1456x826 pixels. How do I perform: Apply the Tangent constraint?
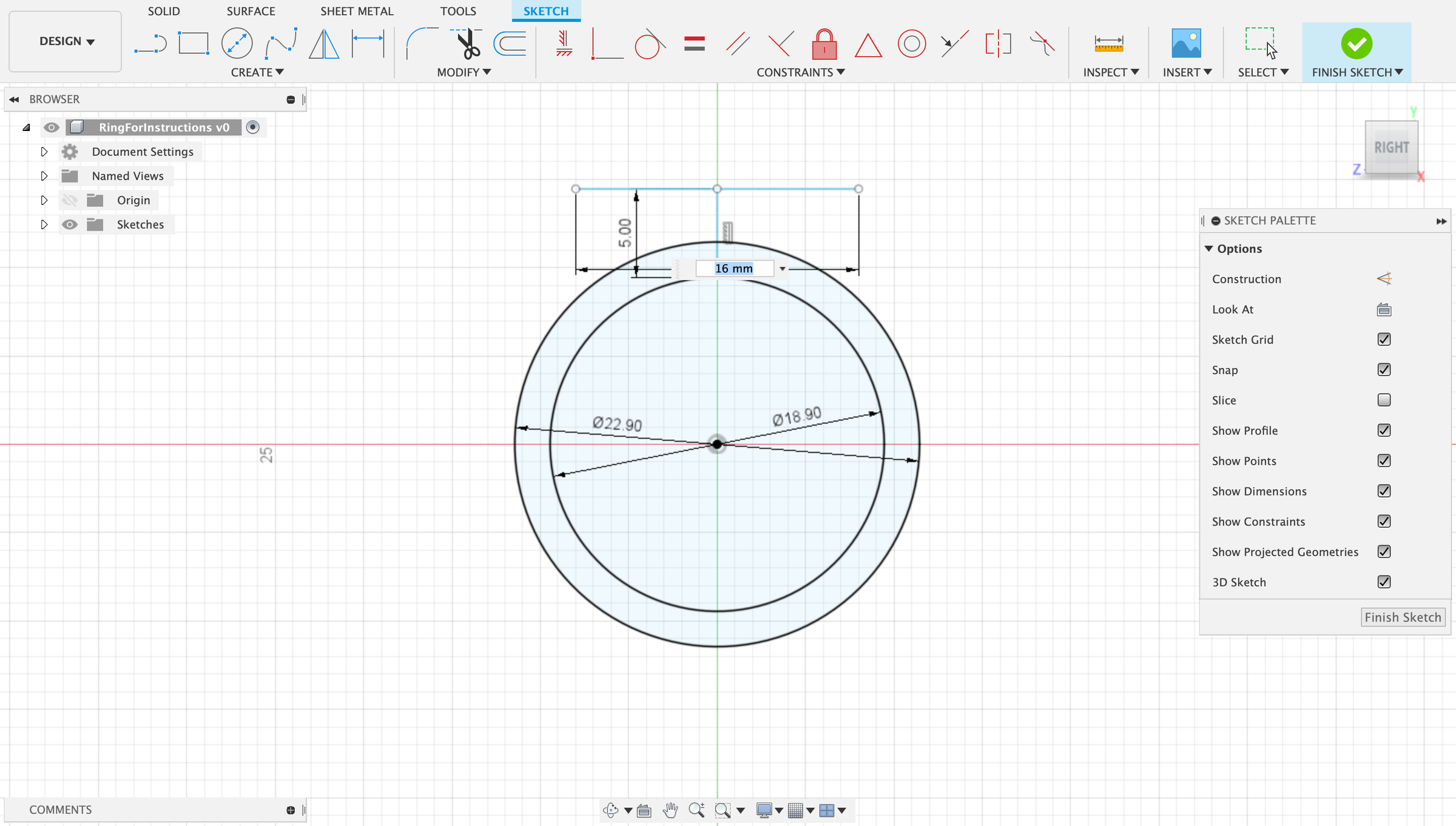pos(649,43)
